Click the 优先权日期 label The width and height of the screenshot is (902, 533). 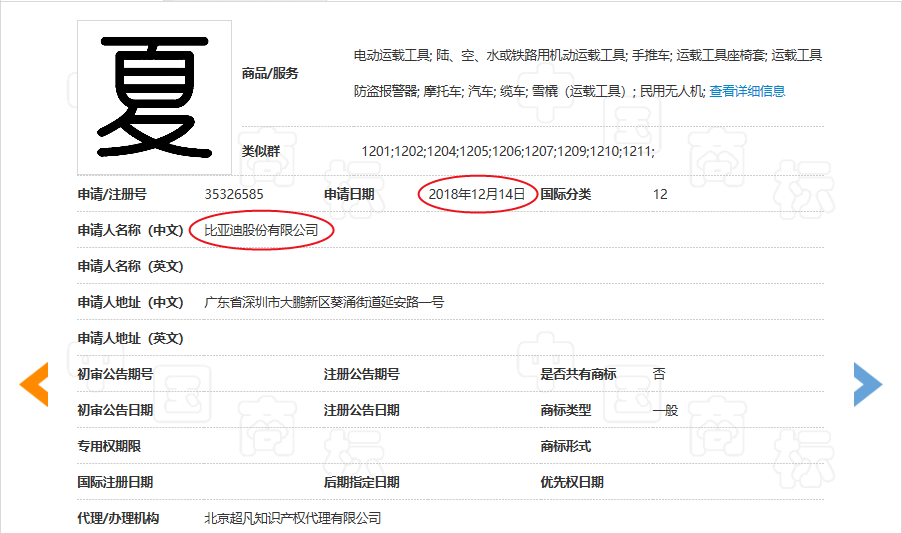(572, 482)
